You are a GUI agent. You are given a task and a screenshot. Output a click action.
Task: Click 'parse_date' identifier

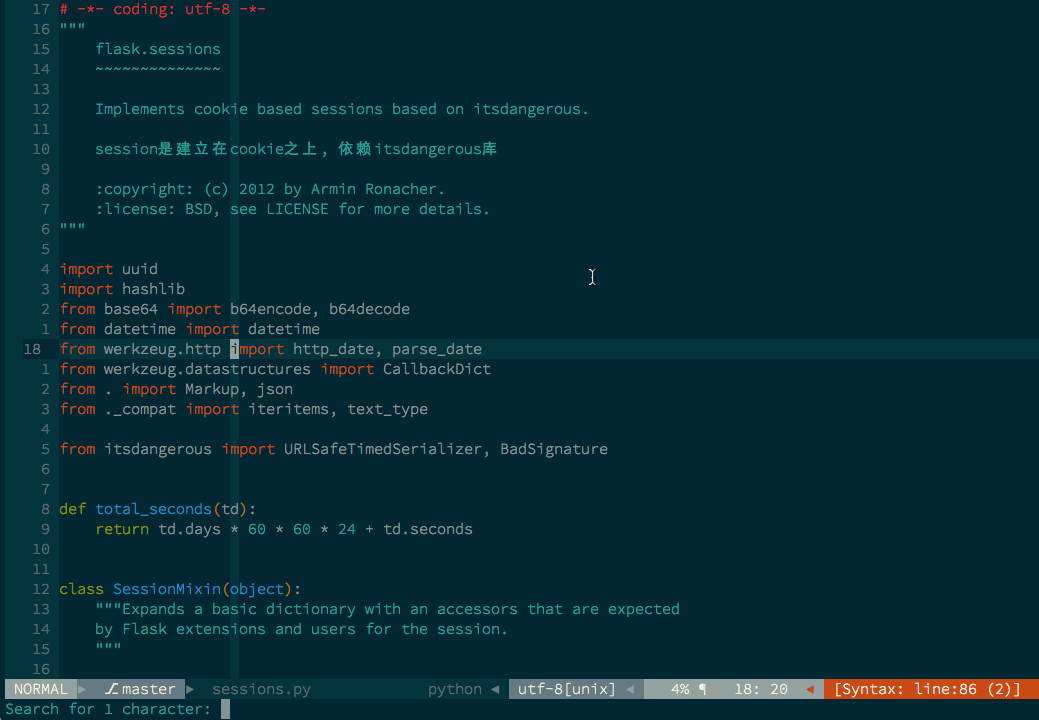tap(437, 349)
